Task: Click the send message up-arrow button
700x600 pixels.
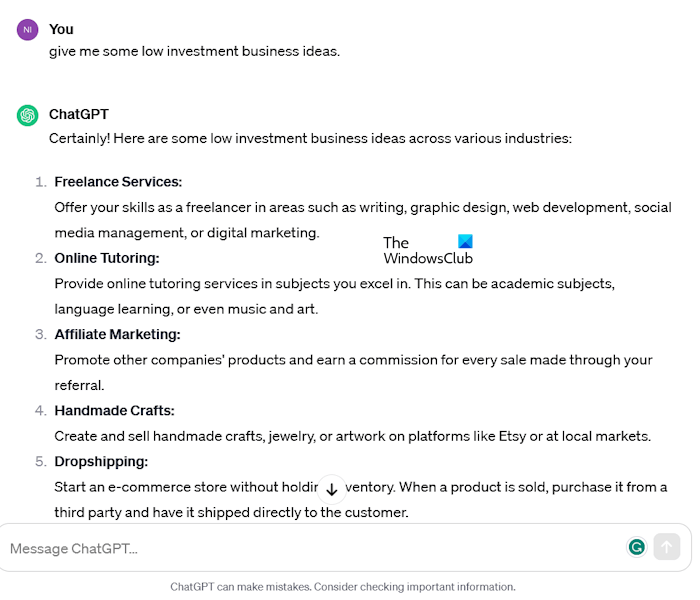Action: 667,547
